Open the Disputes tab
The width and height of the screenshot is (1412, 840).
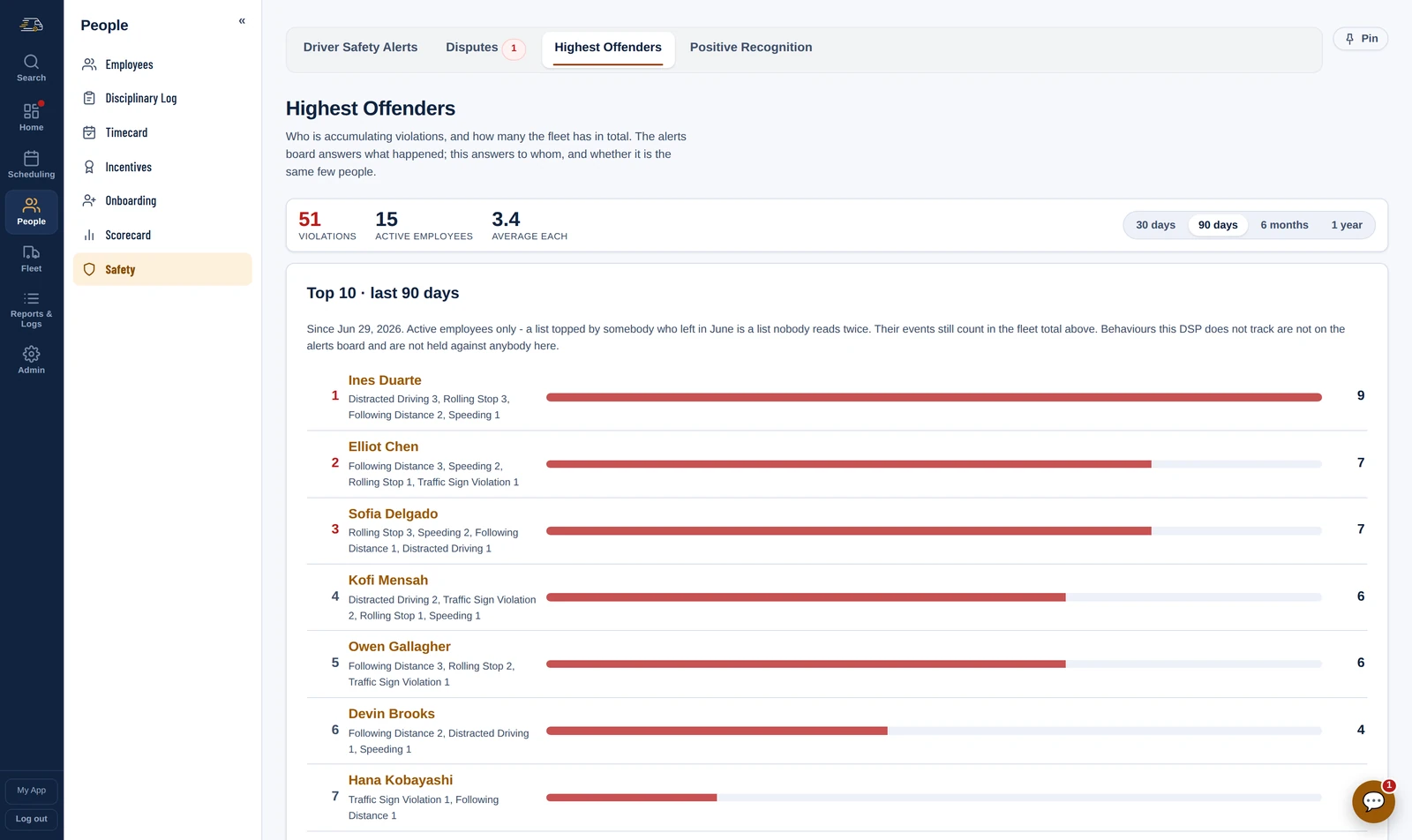484,48
